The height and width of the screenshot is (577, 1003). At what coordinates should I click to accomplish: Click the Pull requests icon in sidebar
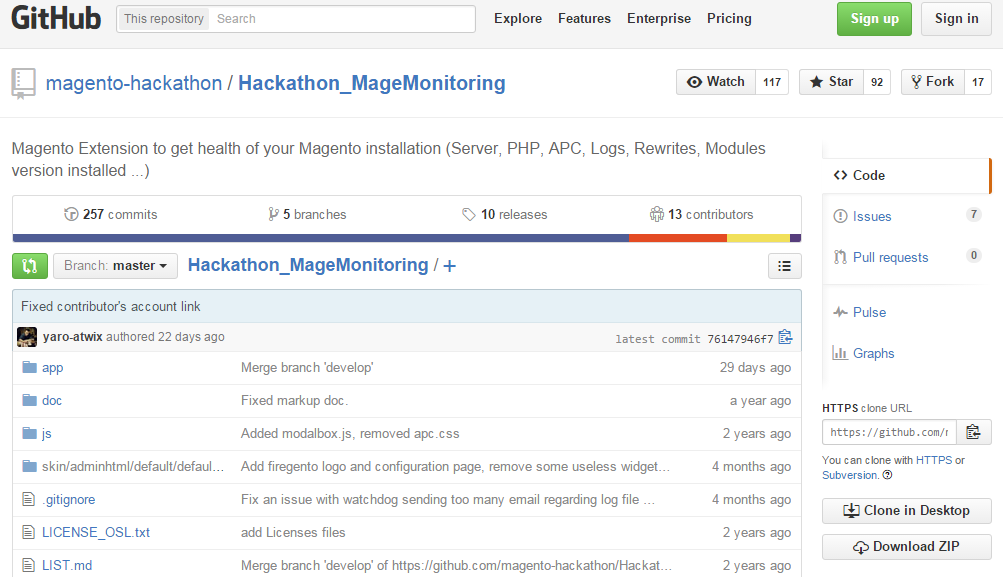(841, 257)
